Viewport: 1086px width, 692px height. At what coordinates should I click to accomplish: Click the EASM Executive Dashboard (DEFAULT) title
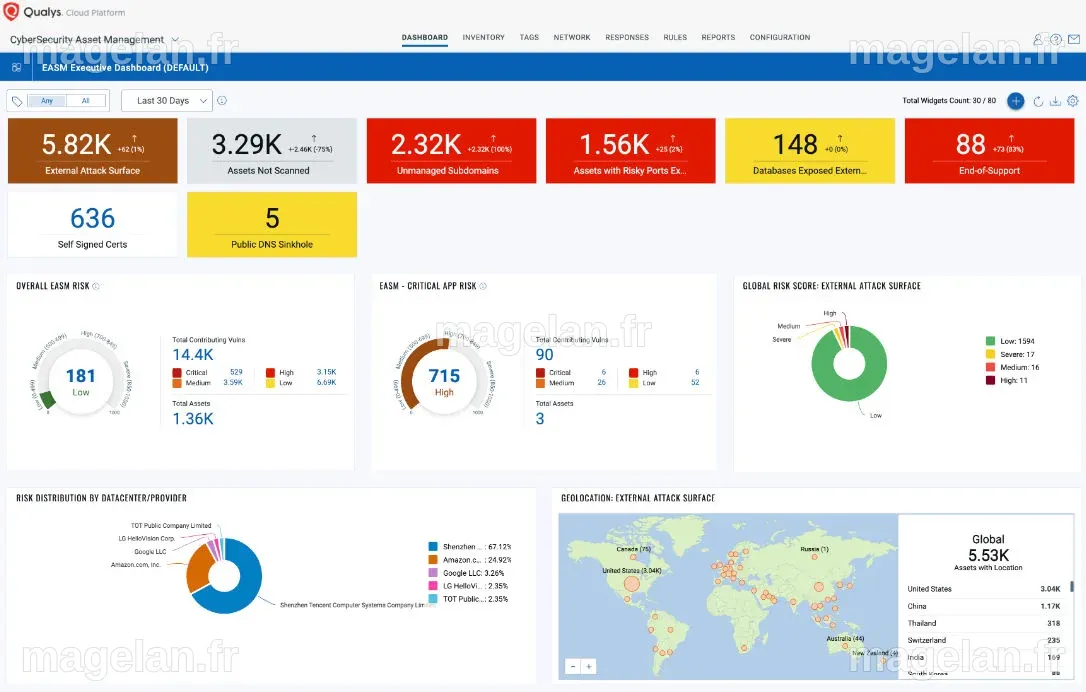point(125,67)
